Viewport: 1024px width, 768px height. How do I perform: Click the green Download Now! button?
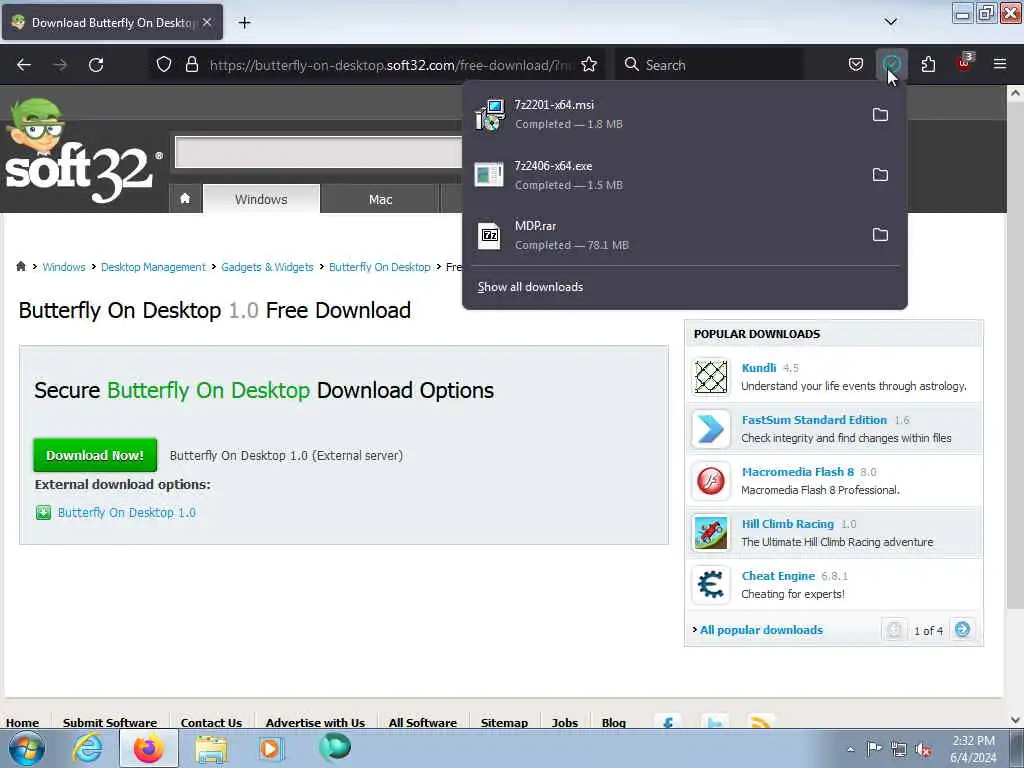(95, 455)
